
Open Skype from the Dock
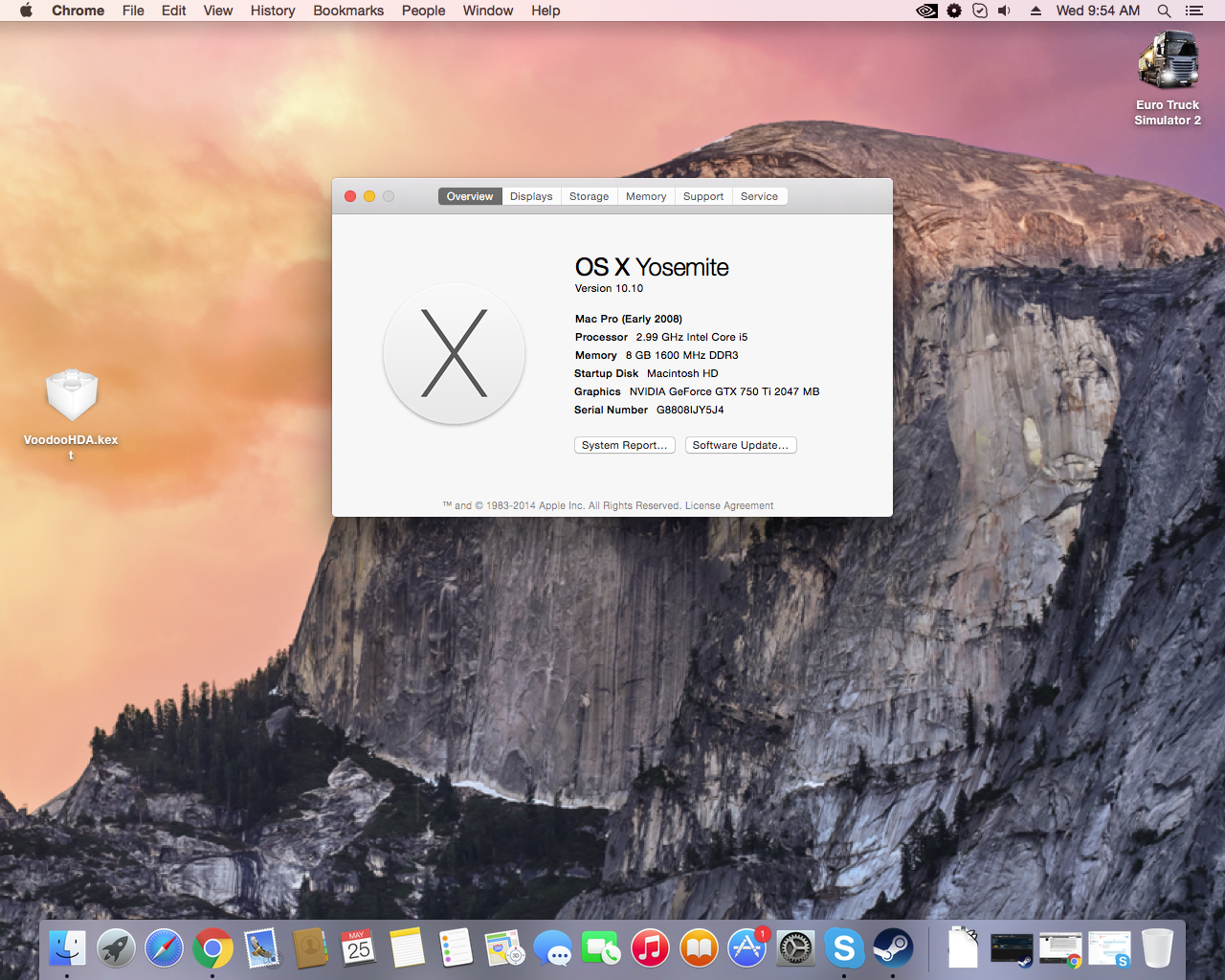click(844, 948)
